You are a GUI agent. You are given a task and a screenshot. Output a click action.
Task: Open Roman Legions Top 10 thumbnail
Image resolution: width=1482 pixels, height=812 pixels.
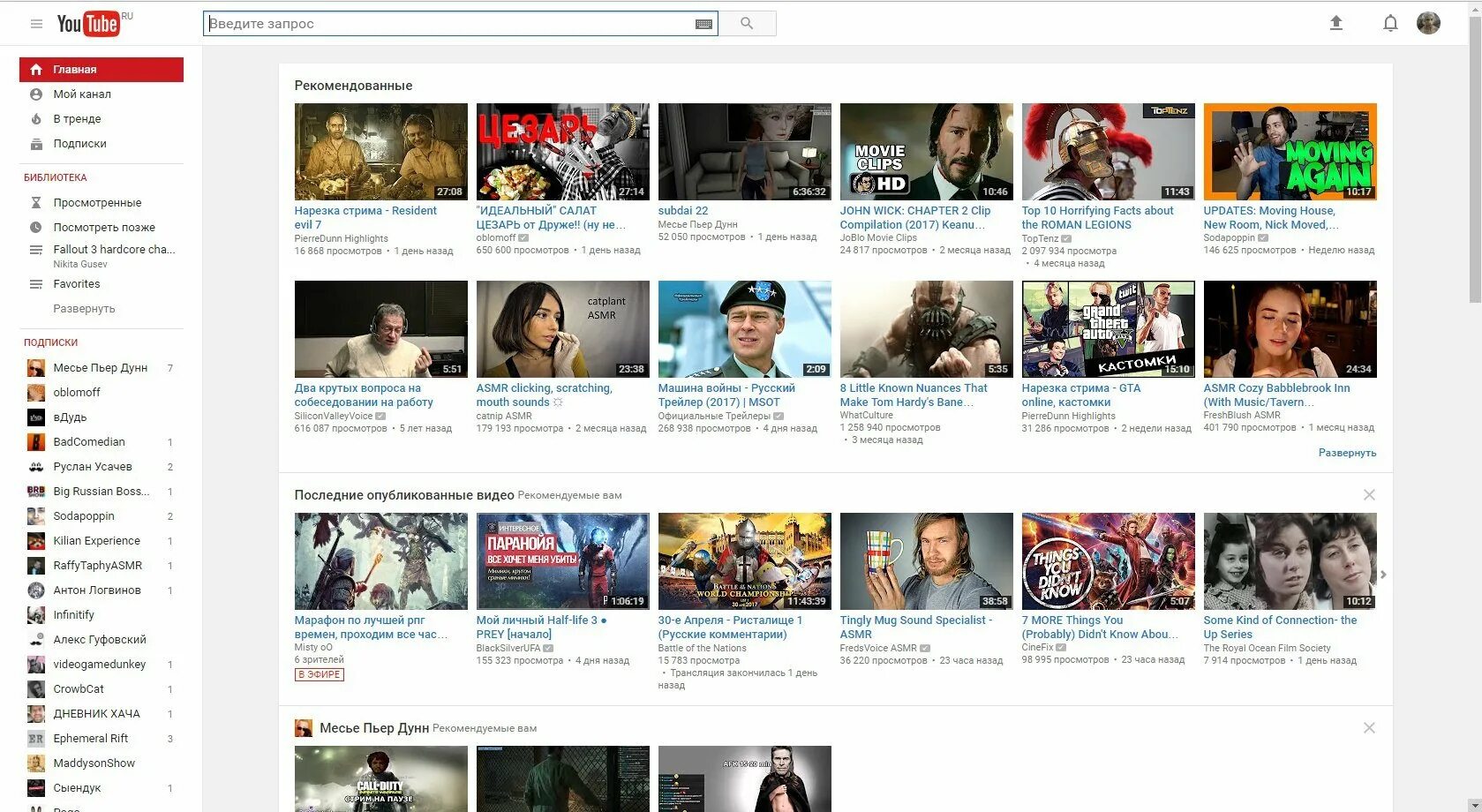point(1109,152)
